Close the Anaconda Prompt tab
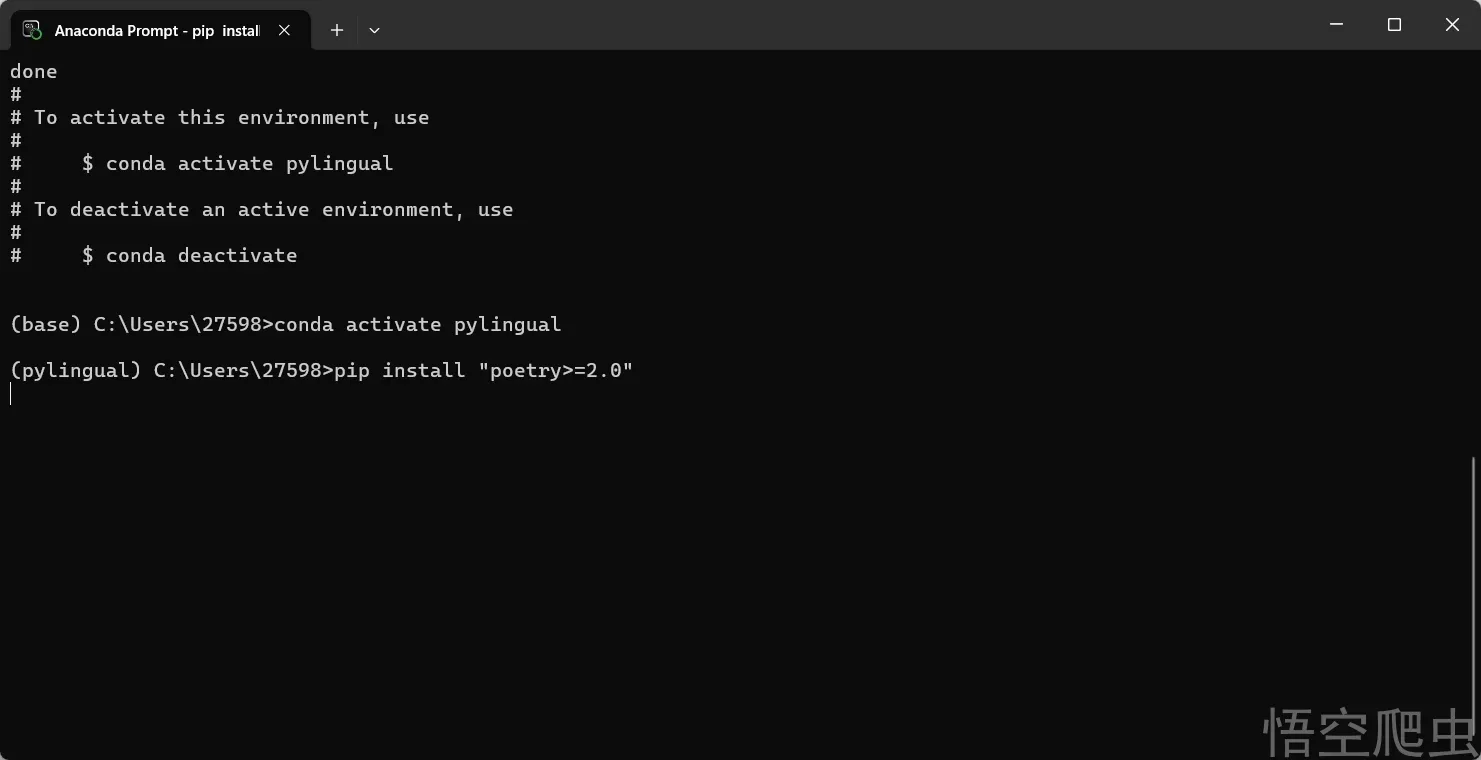Image resolution: width=1481 pixels, height=760 pixels. [285, 30]
